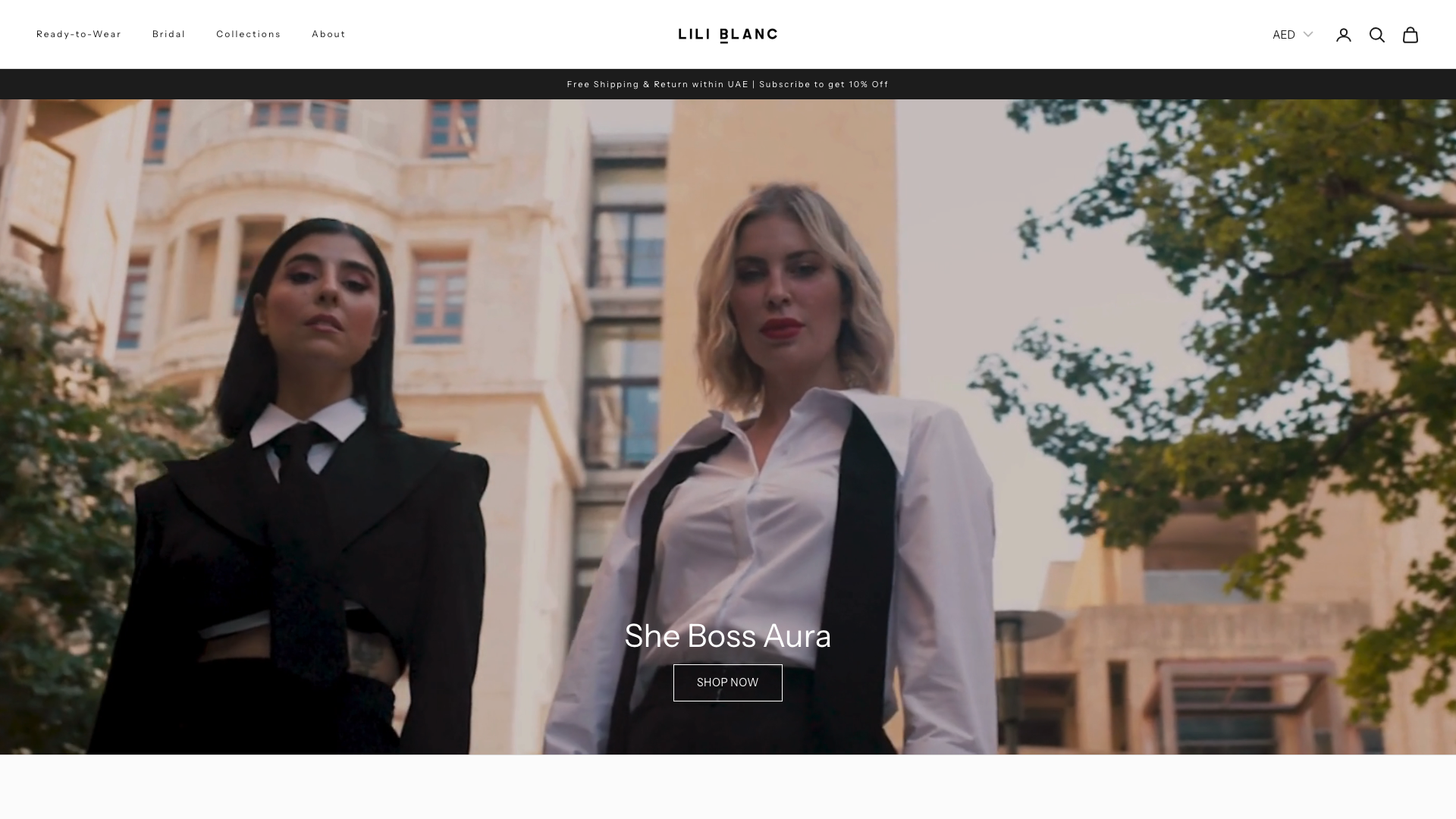Open the account login icon
The width and height of the screenshot is (1456, 819).
(x=1343, y=35)
